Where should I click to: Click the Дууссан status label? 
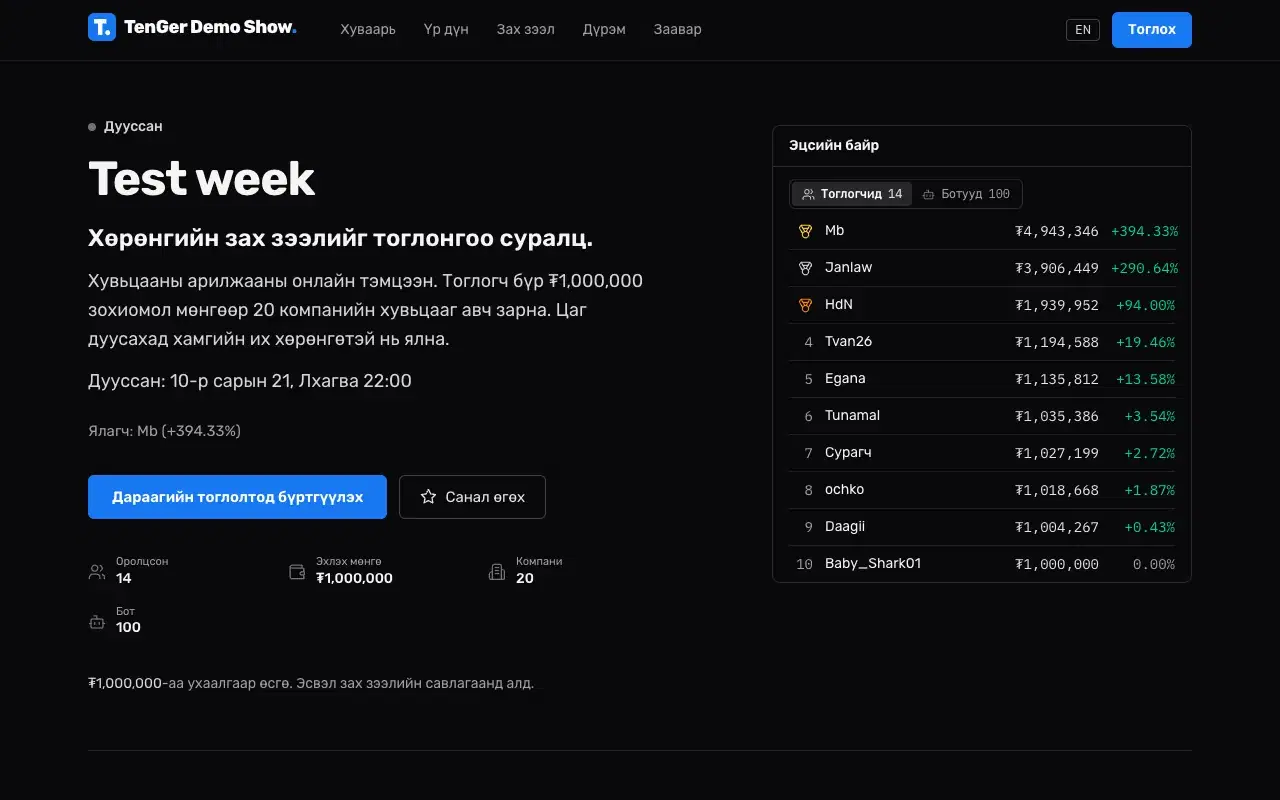[133, 127]
